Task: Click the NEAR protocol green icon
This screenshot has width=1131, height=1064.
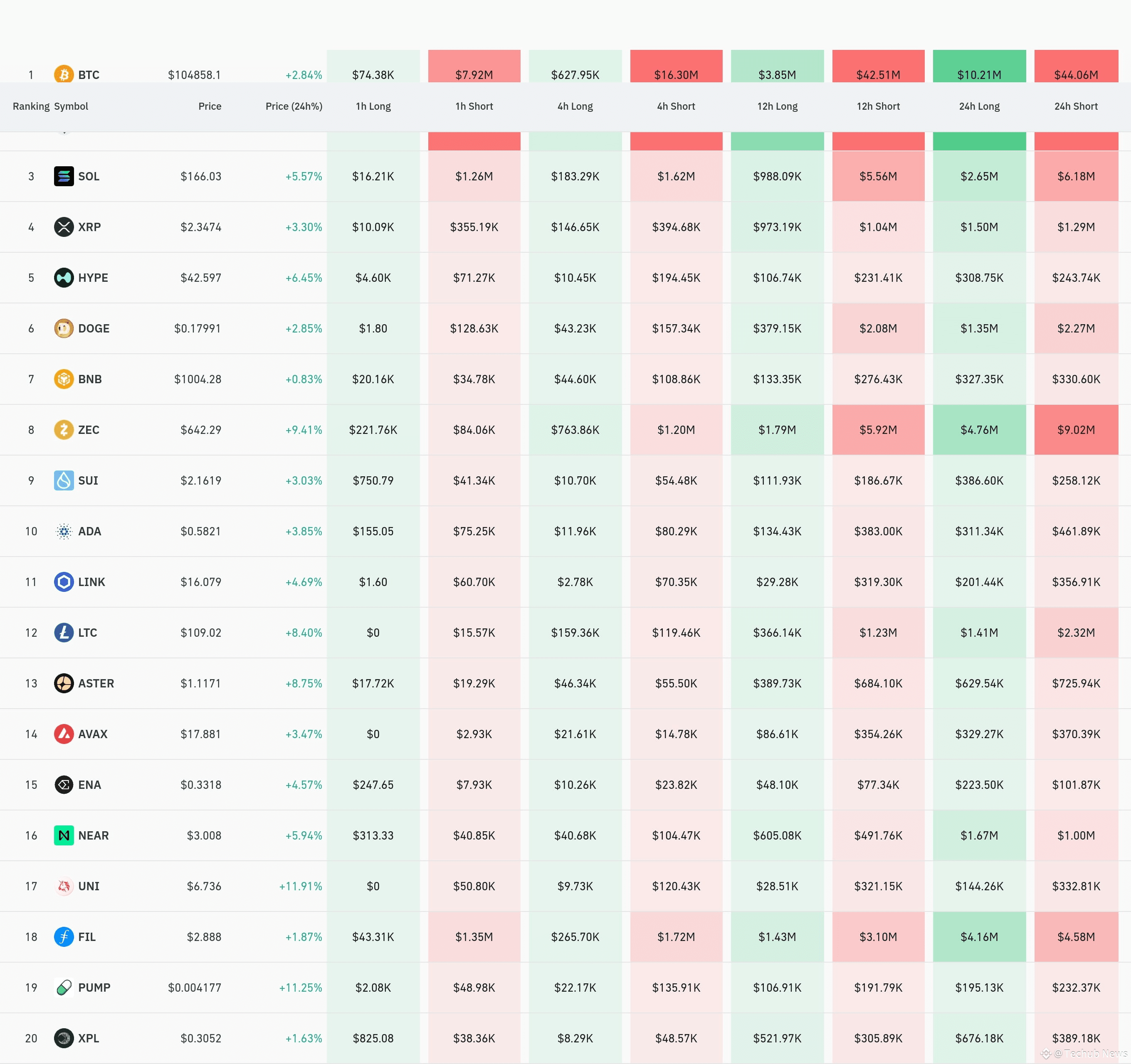Action: coord(64,835)
